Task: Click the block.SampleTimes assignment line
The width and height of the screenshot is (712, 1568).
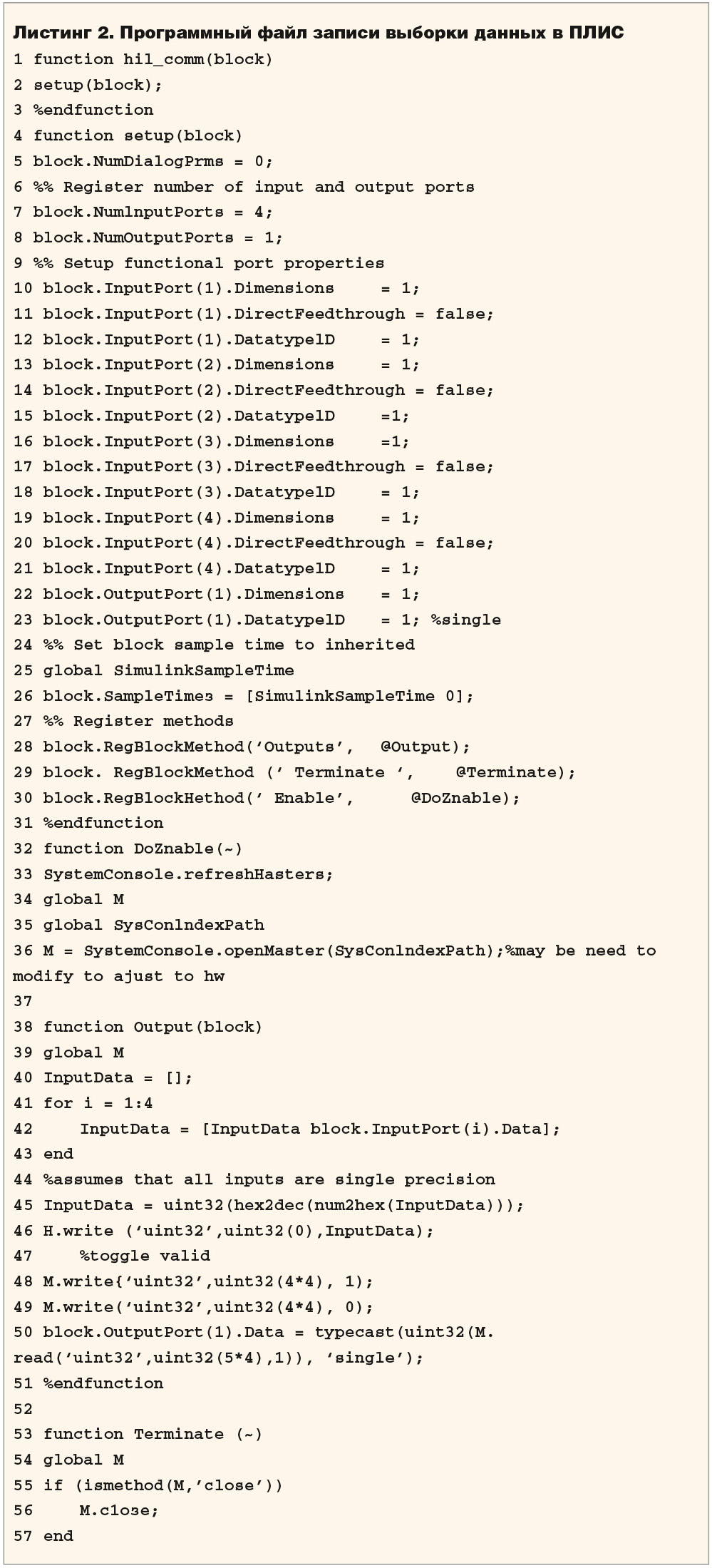Action: coord(243,696)
